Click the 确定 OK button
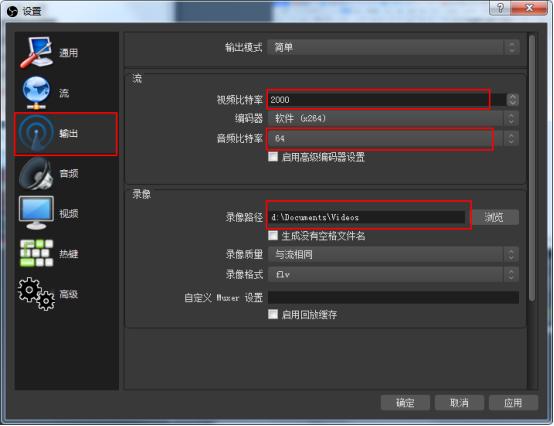Screen dimensions: 554x426 (x=405, y=403)
